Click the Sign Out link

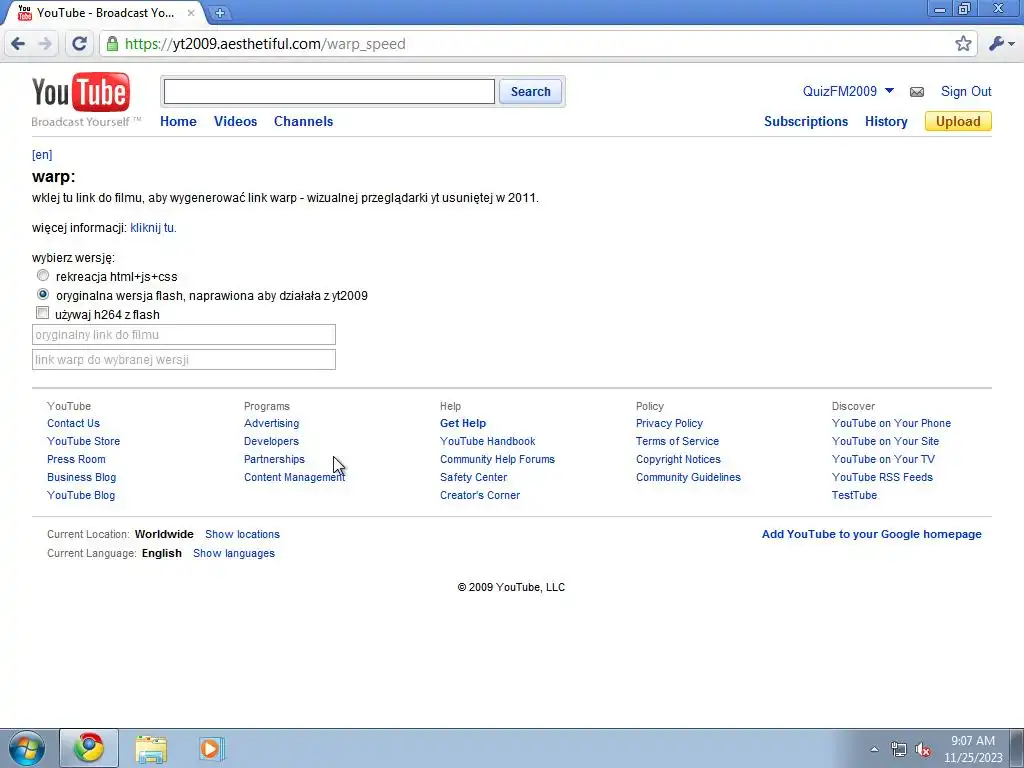(x=966, y=91)
